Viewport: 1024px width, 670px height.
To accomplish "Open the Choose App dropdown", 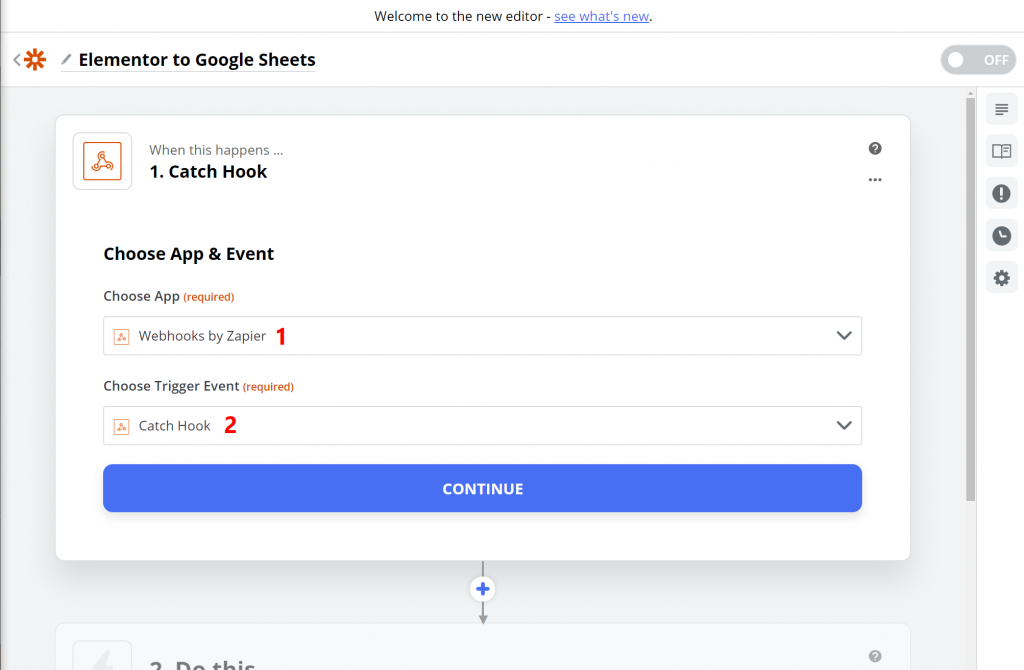I will [x=482, y=336].
